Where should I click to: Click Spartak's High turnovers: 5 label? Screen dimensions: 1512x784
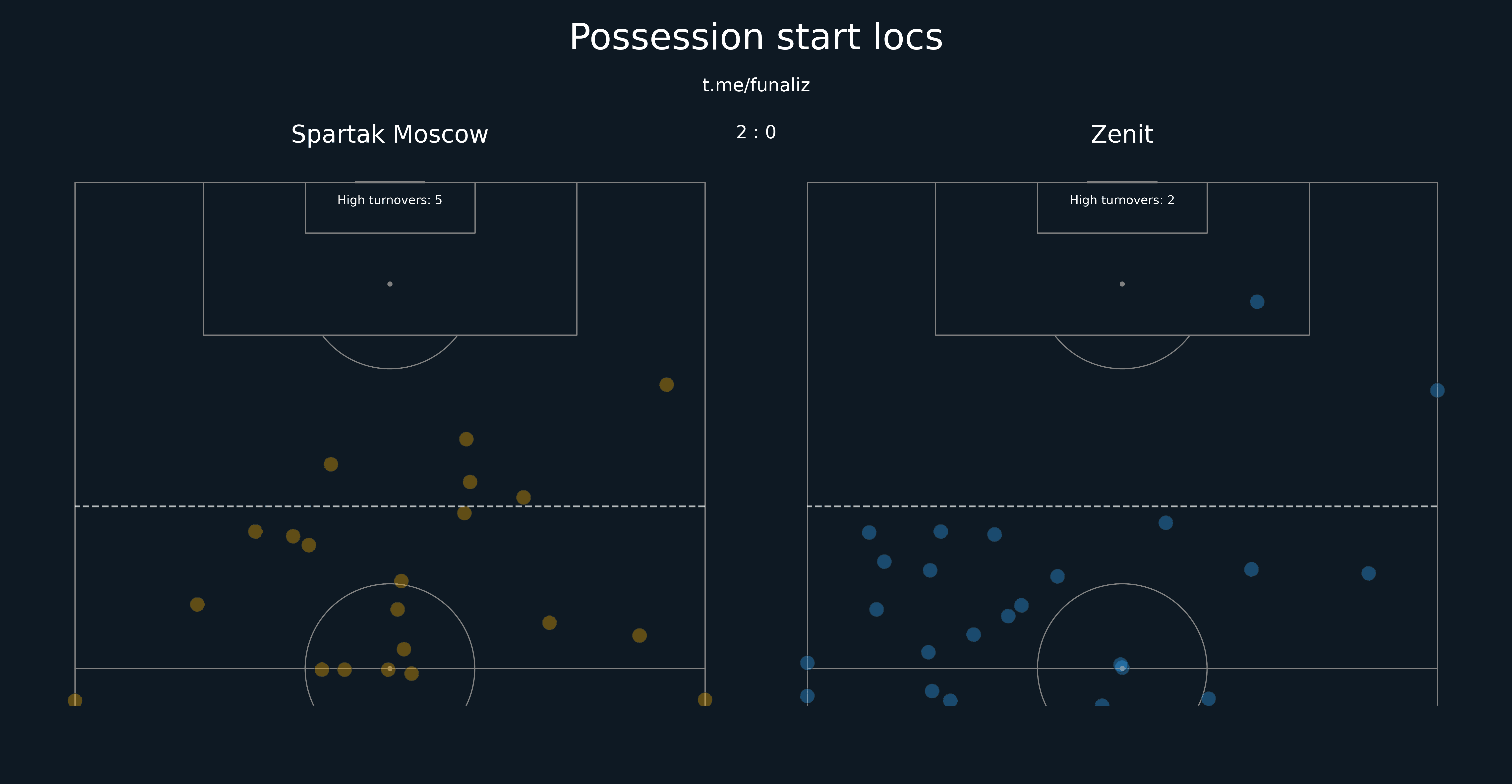coord(390,200)
